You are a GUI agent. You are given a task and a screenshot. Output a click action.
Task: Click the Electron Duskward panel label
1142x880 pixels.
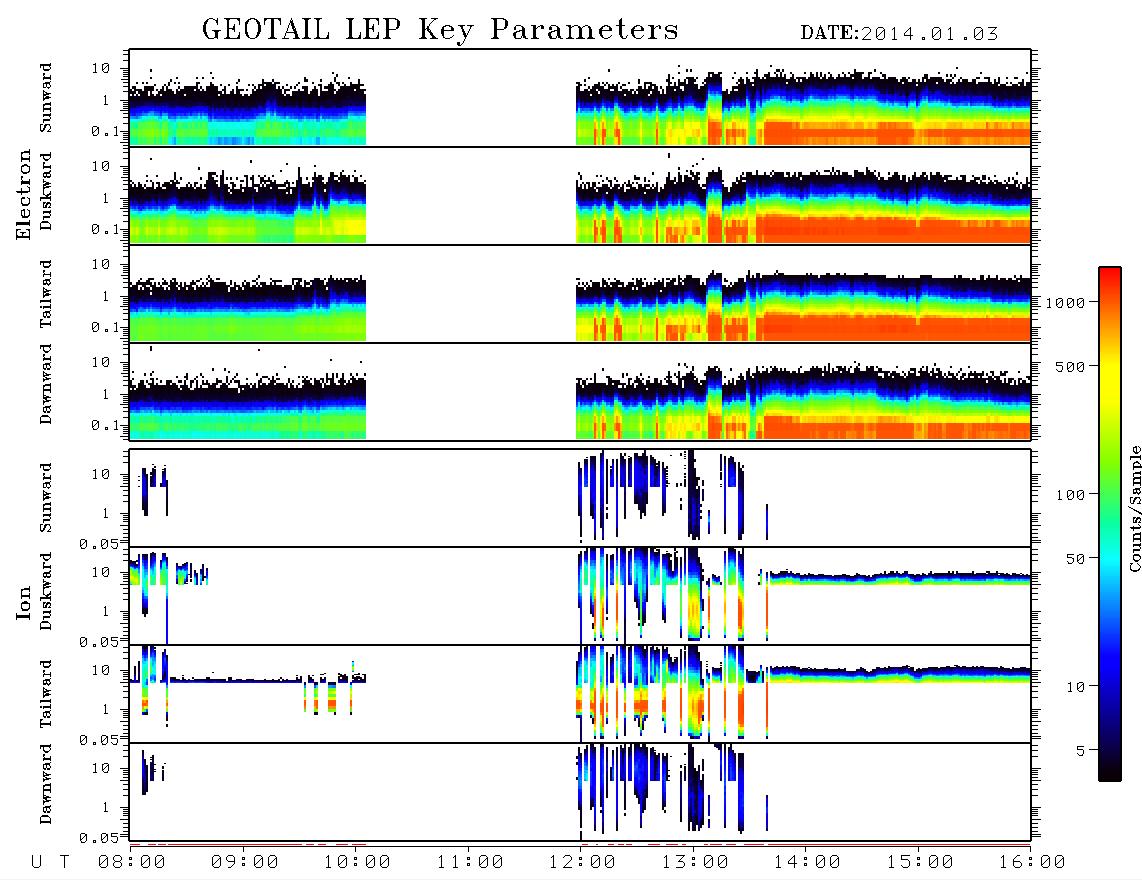[x=46, y=192]
